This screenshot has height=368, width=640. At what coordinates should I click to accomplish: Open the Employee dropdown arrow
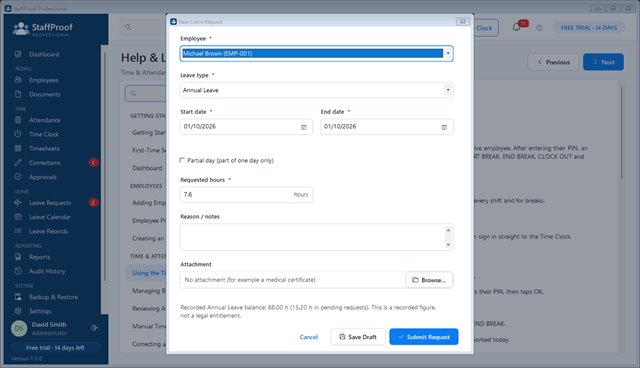tap(448, 53)
